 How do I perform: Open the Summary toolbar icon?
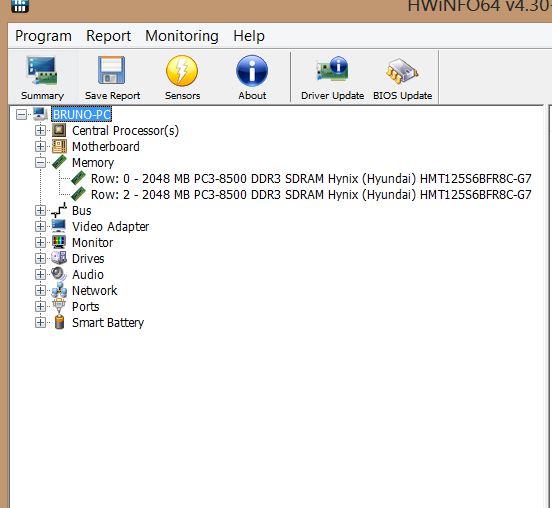click(42, 71)
